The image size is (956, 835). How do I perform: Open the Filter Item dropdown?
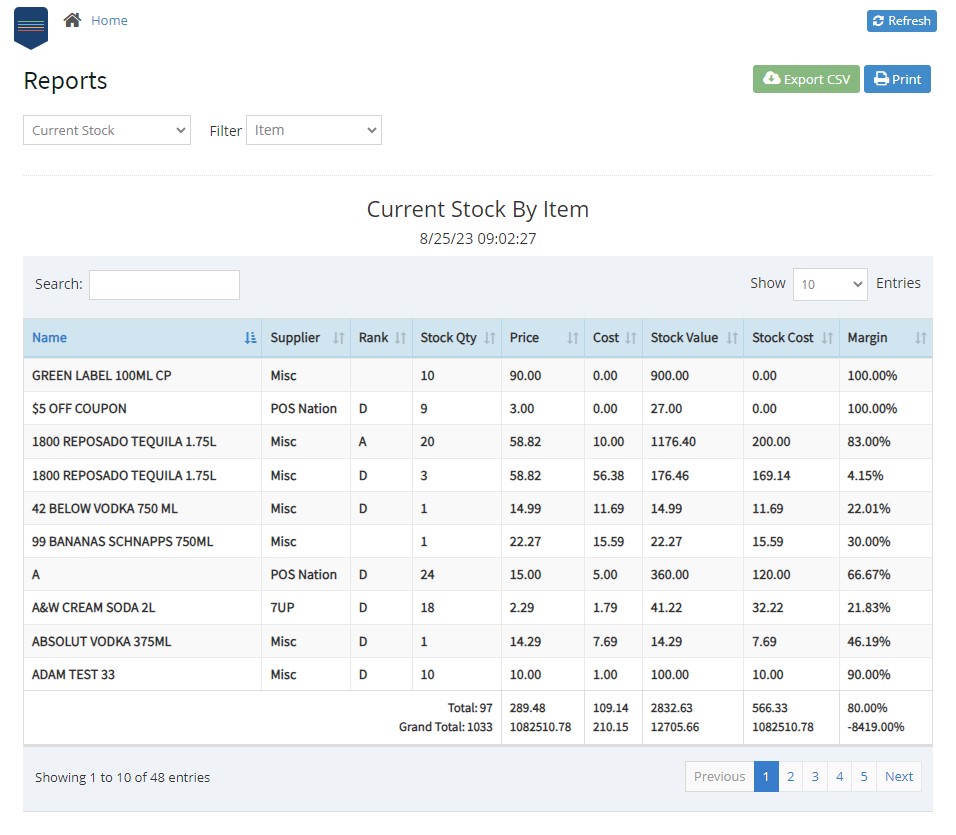point(313,130)
